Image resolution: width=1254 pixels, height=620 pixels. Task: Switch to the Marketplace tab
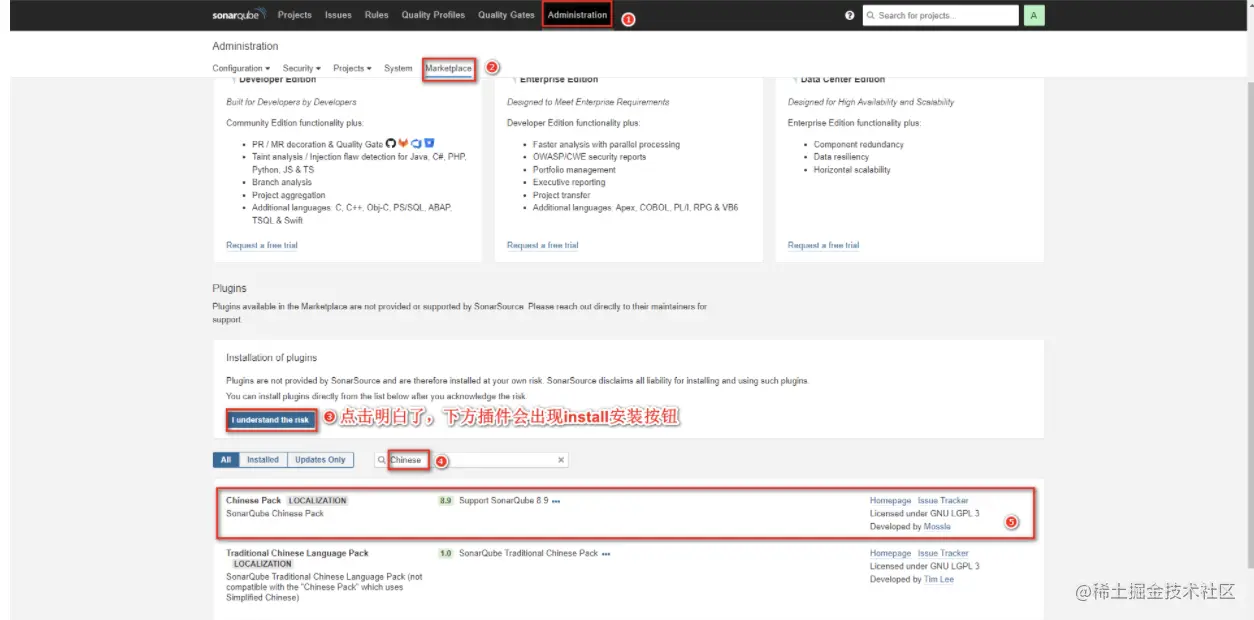coord(448,68)
